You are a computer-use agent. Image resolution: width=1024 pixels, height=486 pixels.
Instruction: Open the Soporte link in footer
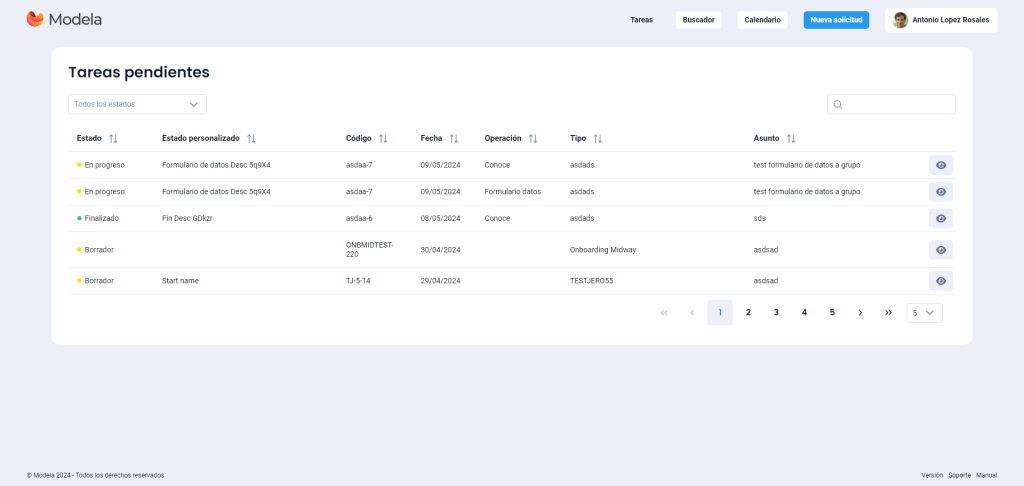[x=959, y=475]
